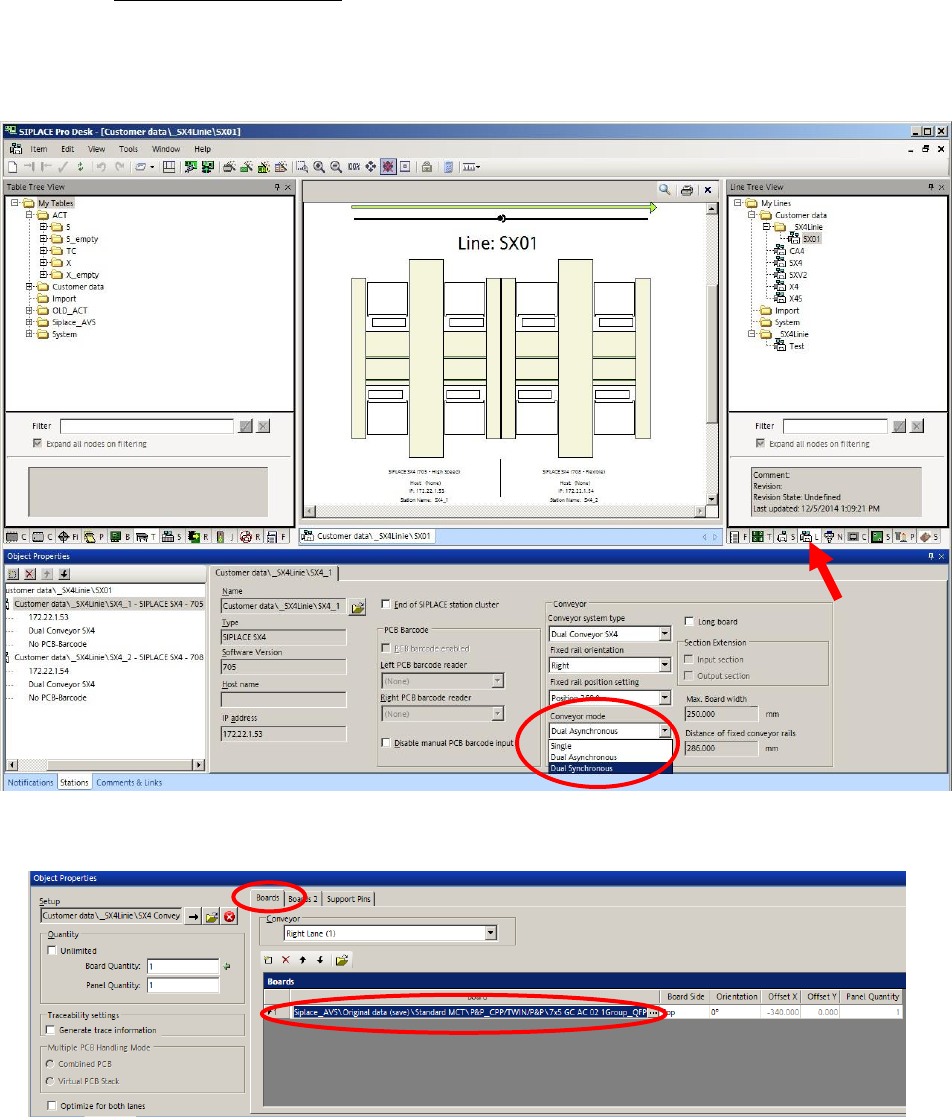This screenshot has height=1117, width=952.
Task: Tick Disable manual PCB barcode input
Action: (x=386, y=742)
